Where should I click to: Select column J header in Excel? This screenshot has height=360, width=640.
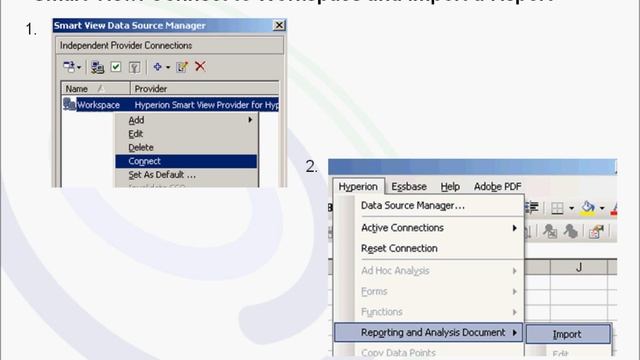(579, 267)
